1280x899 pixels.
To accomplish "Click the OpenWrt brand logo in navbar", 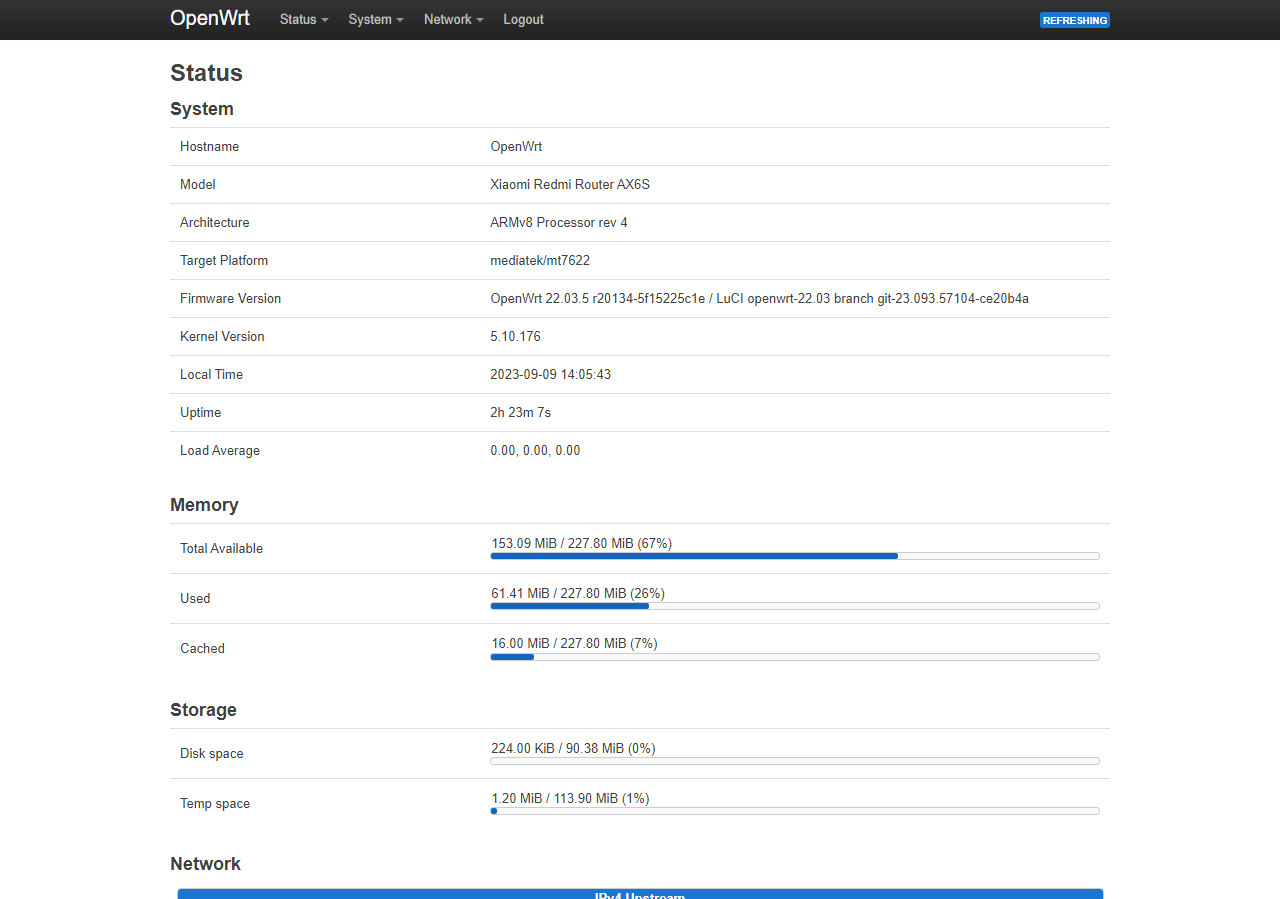I will click(x=210, y=19).
